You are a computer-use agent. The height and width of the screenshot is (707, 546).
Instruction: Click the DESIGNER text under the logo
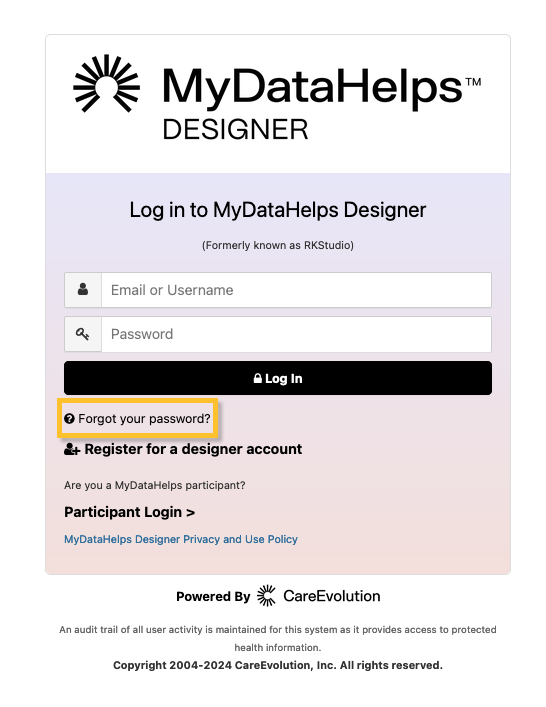tap(235, 129)
